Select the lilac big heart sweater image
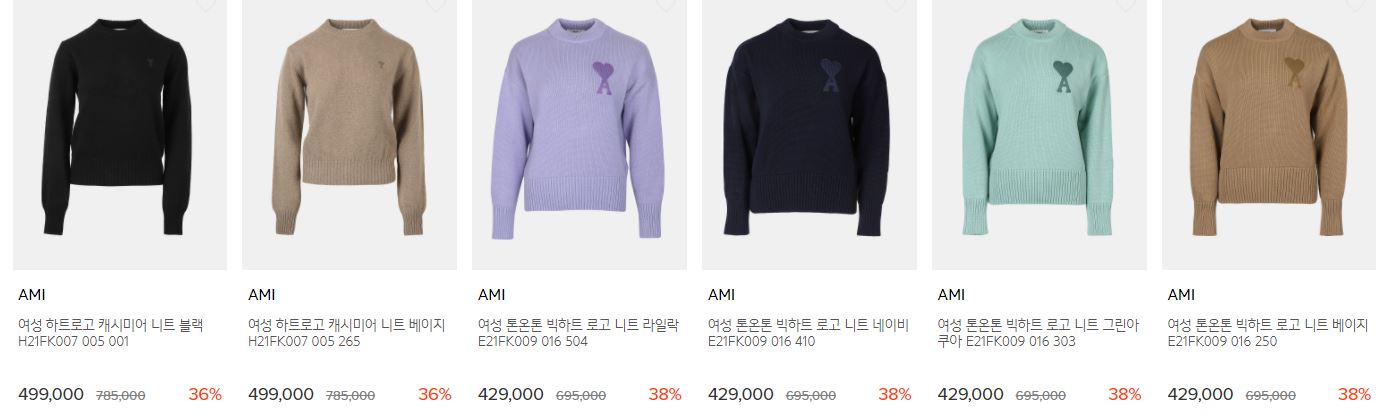Screen dimensions: 1380x419 pos(580,135)
